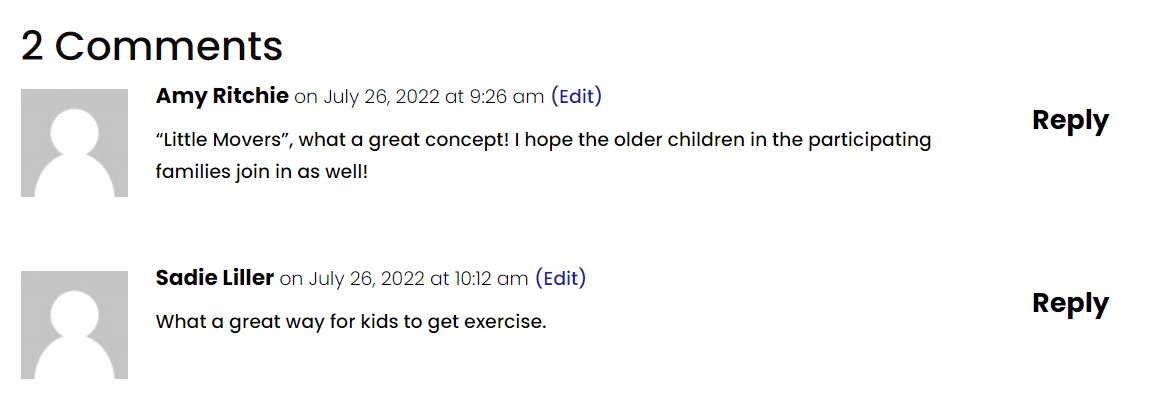Click Amy Ritchie's gray avatar icon
This screenshot has height=415, width=1149.
pyautogui.click(x=74, y=143)
